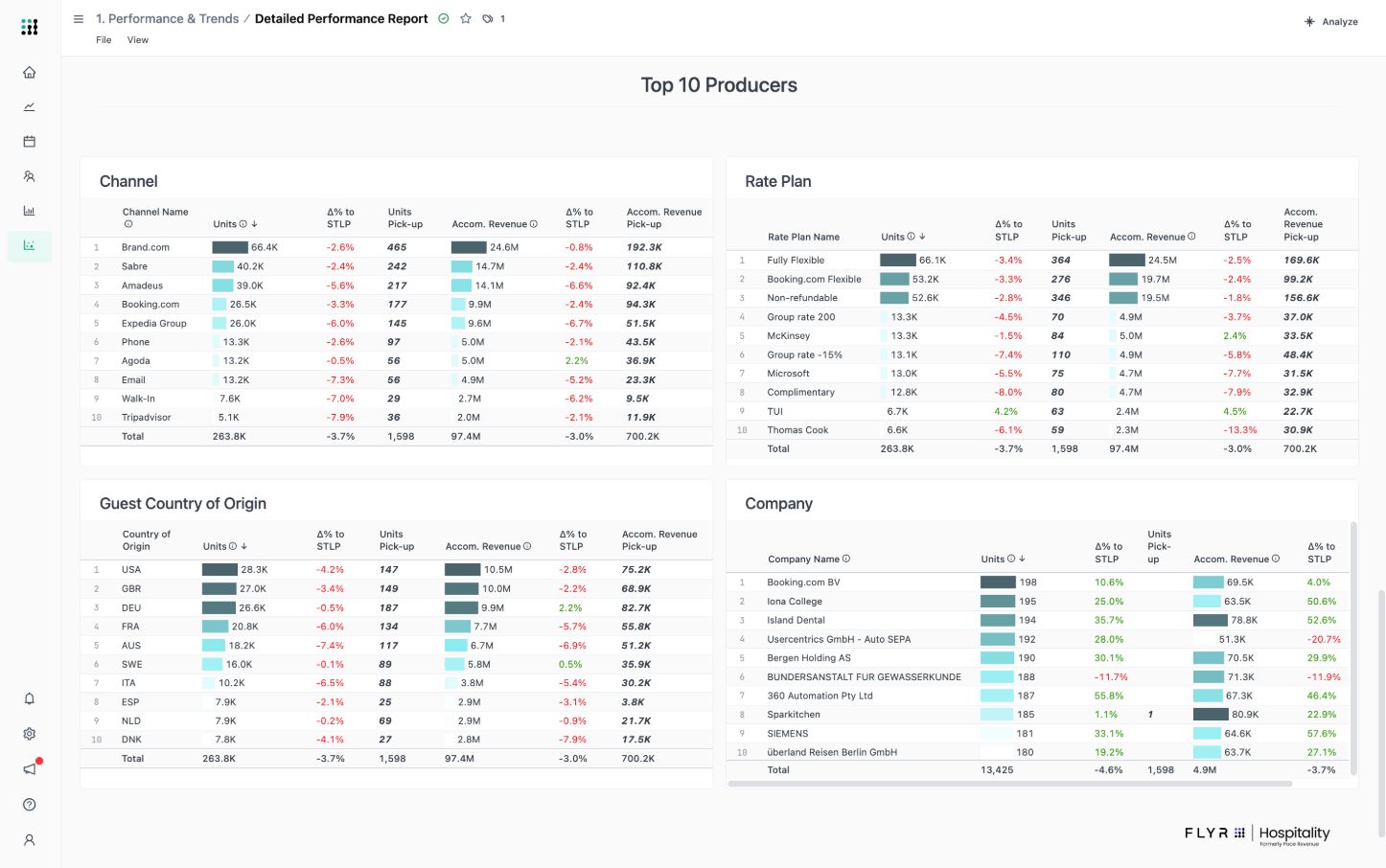Viewport: 1386px width, 868px height.
Task: Open the View menu
Action: pos(138,40)
